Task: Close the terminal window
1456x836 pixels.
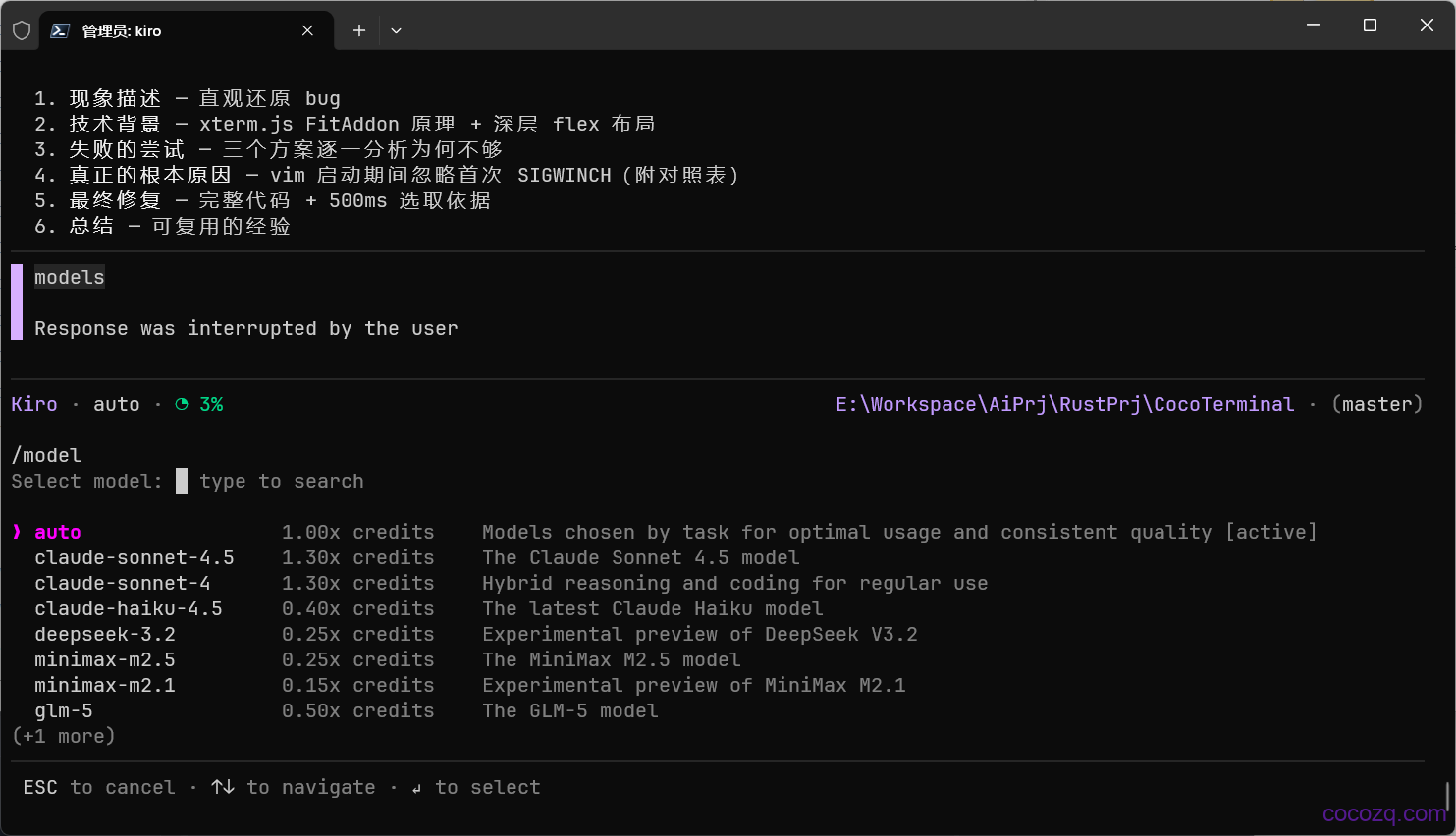Action: click(x=1427, y=26)
